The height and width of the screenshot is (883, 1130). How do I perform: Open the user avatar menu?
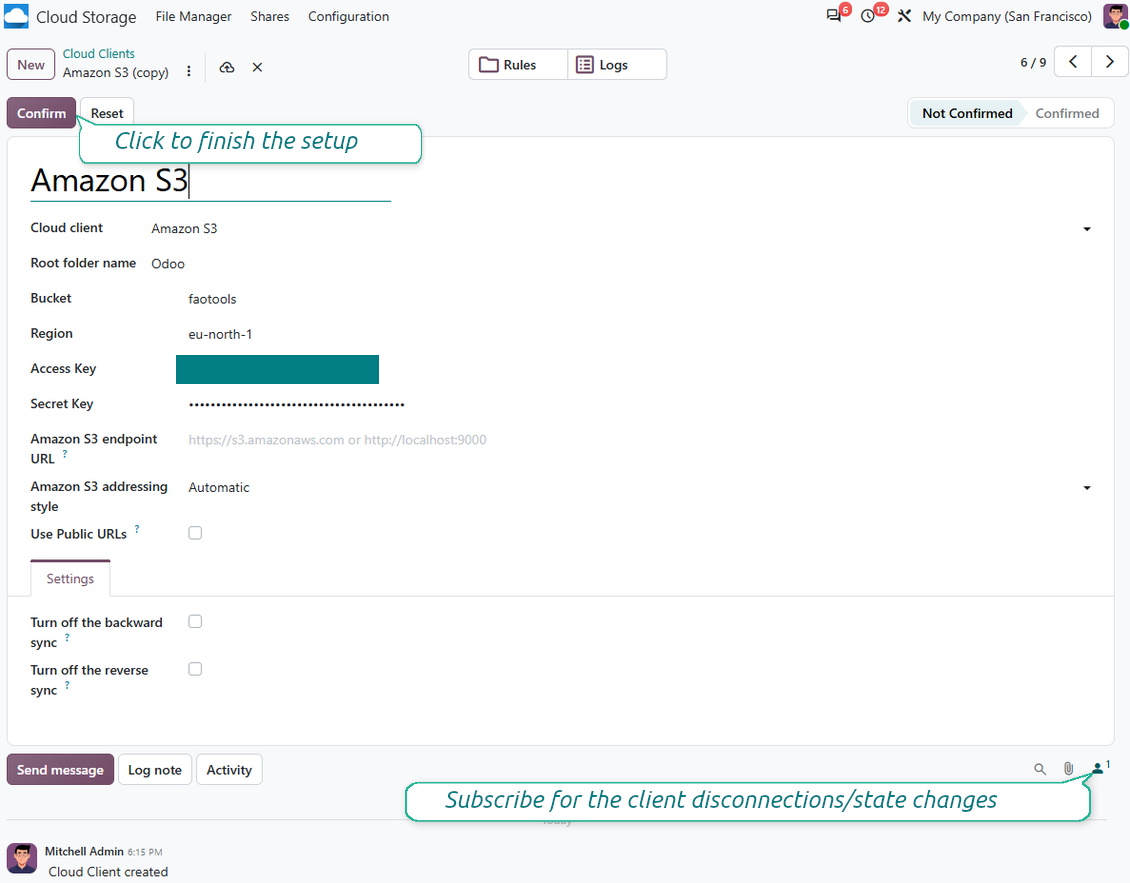tap(1115, 16)
